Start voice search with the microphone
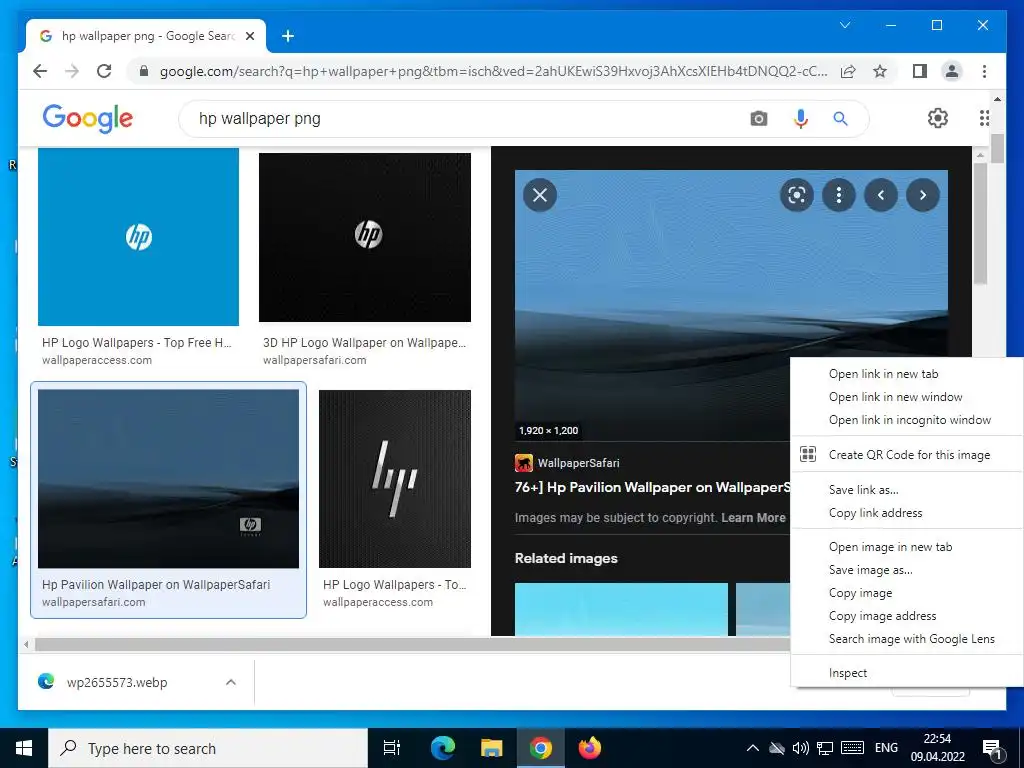The width and height of the screenshot is (1024, 768). point(801,119)
